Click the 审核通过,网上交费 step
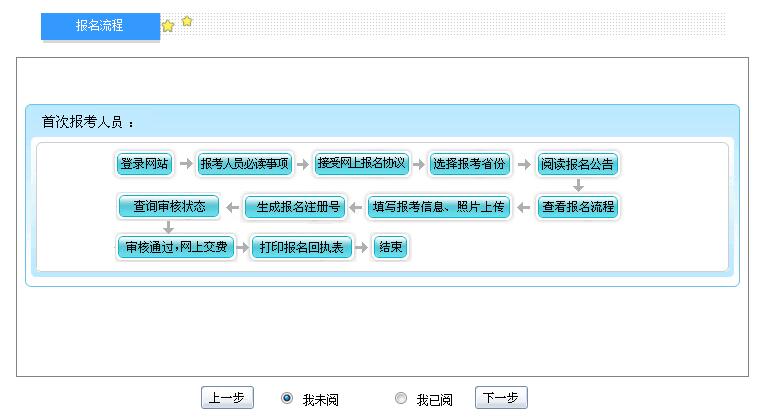769x417 pixels. pyautogui.click(x=175, y=247)
